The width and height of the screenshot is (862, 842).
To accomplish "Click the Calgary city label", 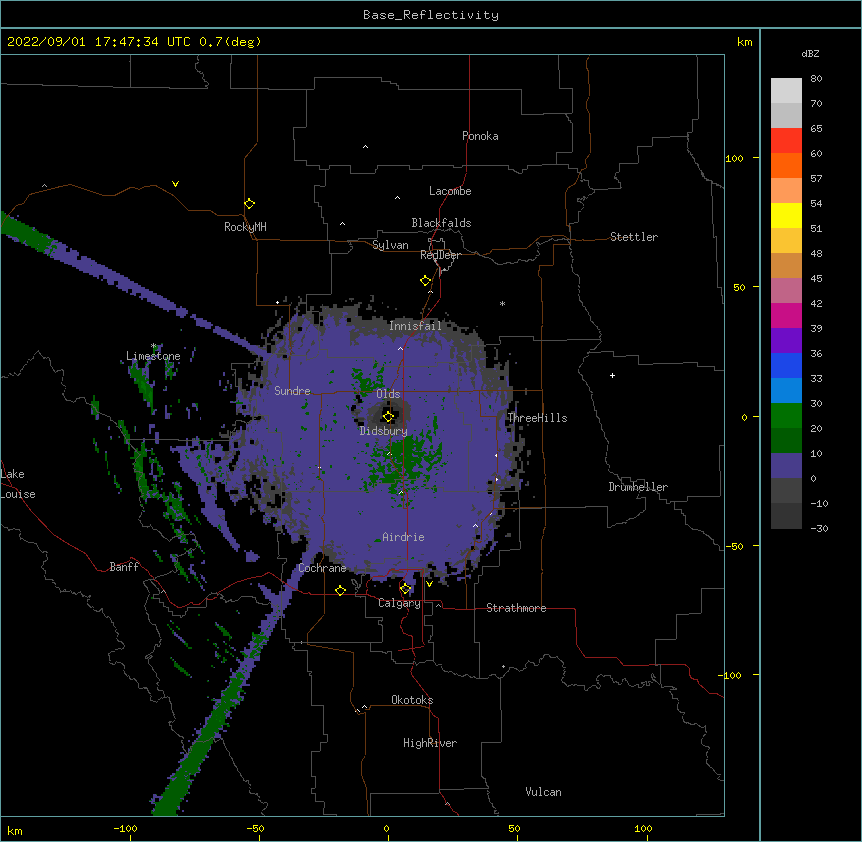I will 399,603.
